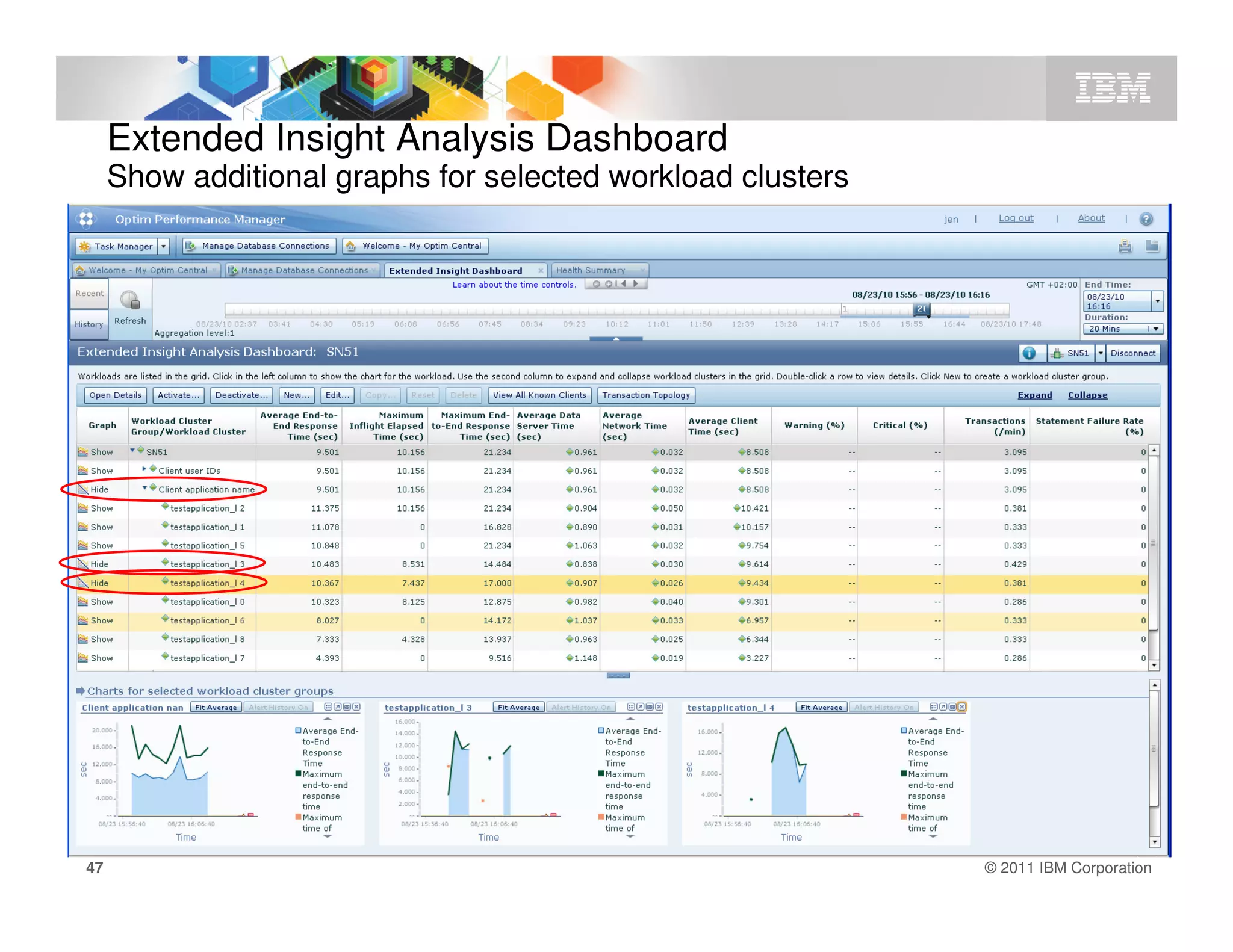The width and height of the screenshot is (1233, 952).
Task: Show the graph for testapplication_l 2
Action: (96, 508)
